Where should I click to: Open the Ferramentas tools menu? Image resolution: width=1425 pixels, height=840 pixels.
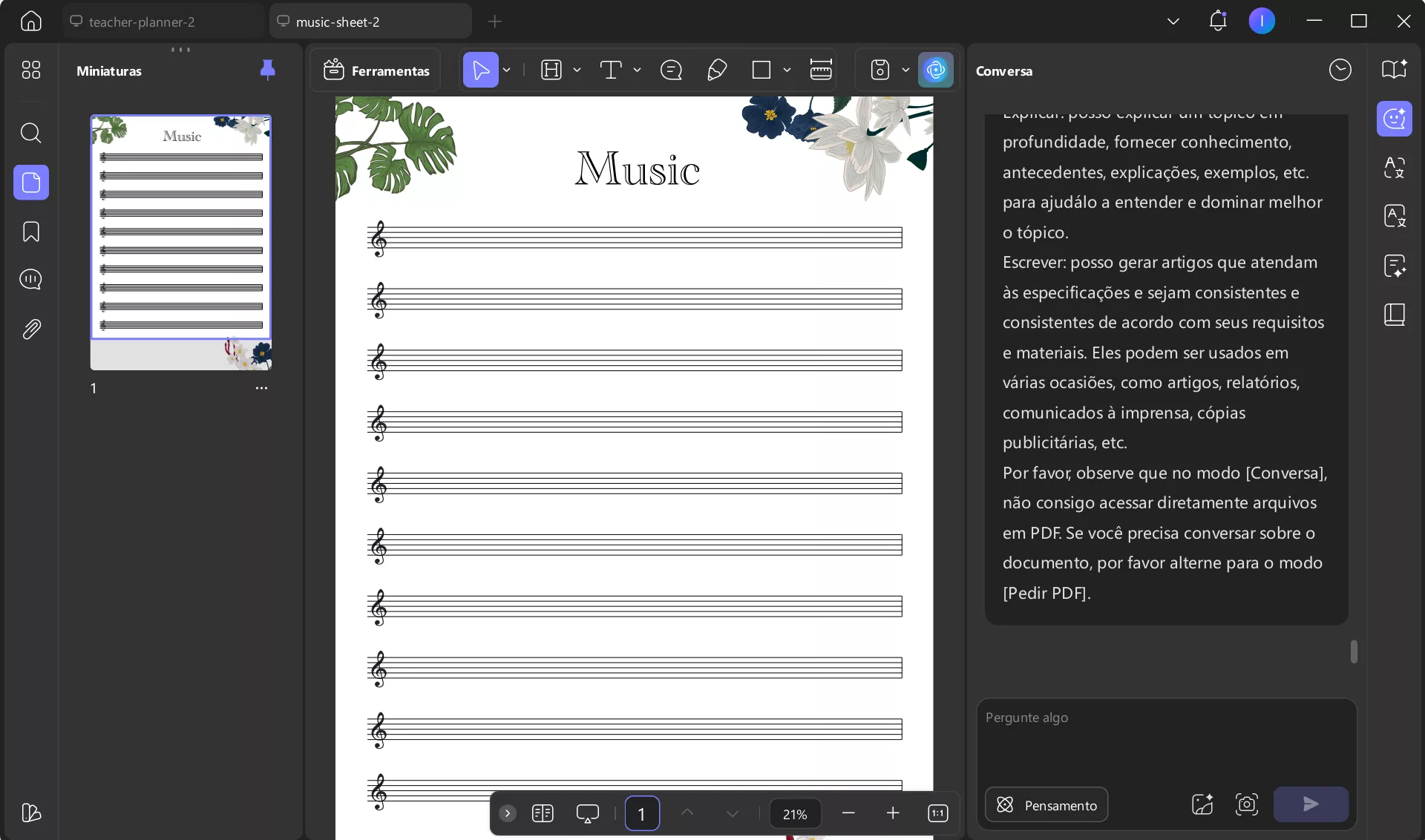[x=376, y=70]
